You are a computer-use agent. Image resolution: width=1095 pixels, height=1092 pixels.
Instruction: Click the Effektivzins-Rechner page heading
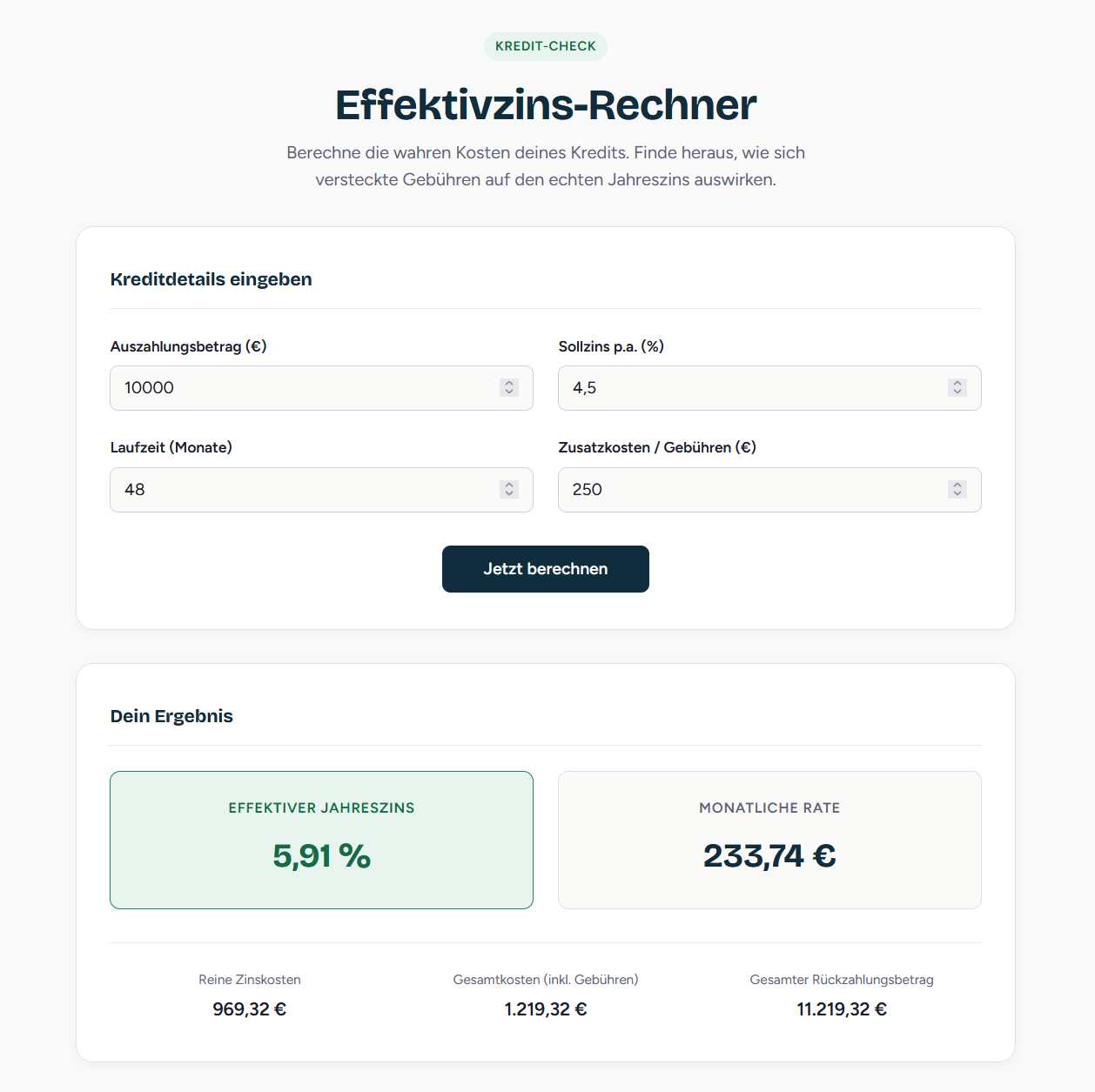(546, 104)
